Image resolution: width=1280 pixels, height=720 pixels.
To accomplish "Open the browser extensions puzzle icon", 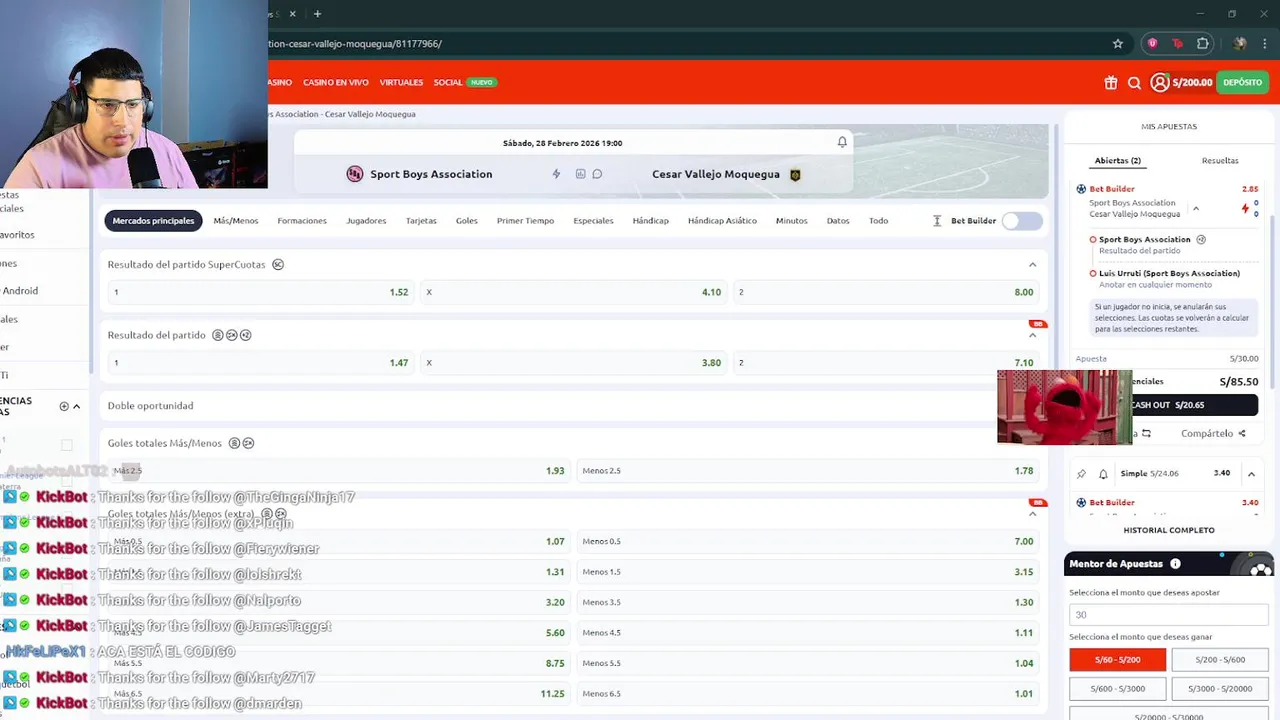I will point(1203,44).
